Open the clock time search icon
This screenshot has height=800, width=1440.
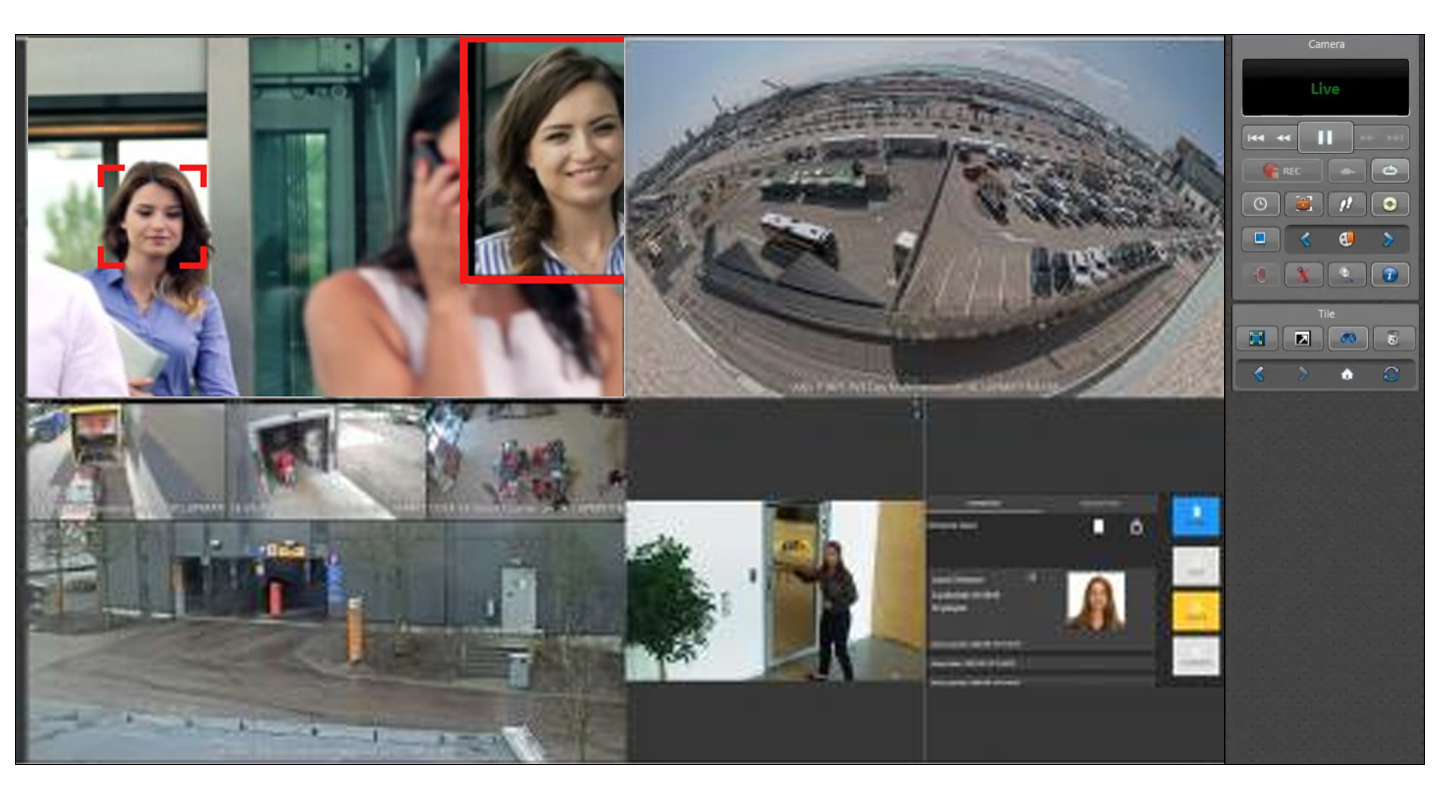(x=1260, y=204)
